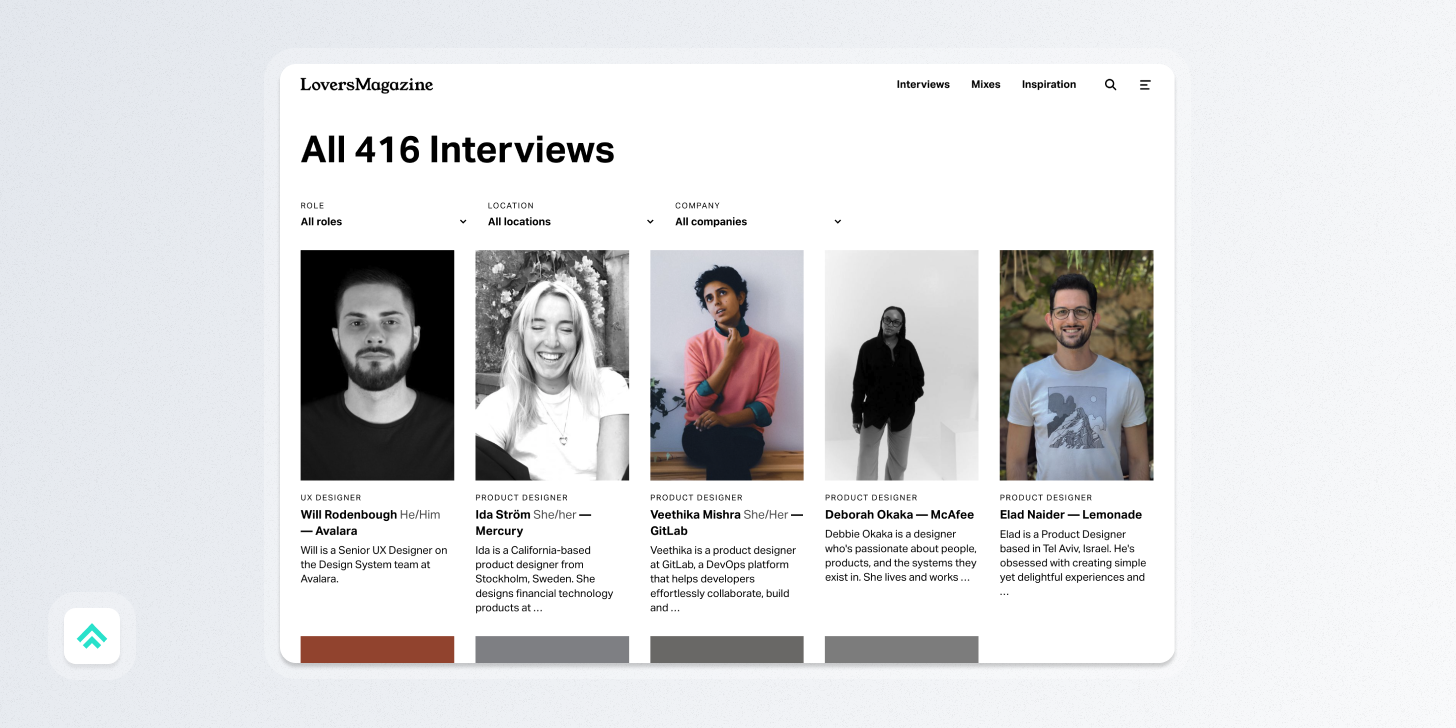The height and width of the screenshot is (728, 1456).
Task: Open the reddish-brown thumbnail below Will Rodenbough
Action: [377, 649]
